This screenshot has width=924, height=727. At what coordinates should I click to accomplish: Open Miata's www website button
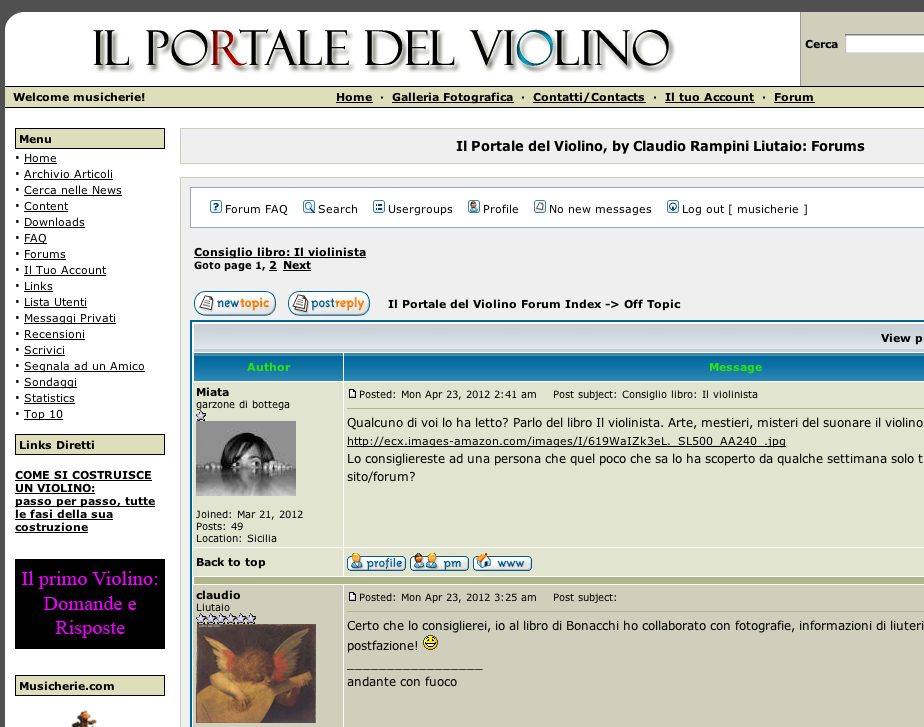[502, 563]
